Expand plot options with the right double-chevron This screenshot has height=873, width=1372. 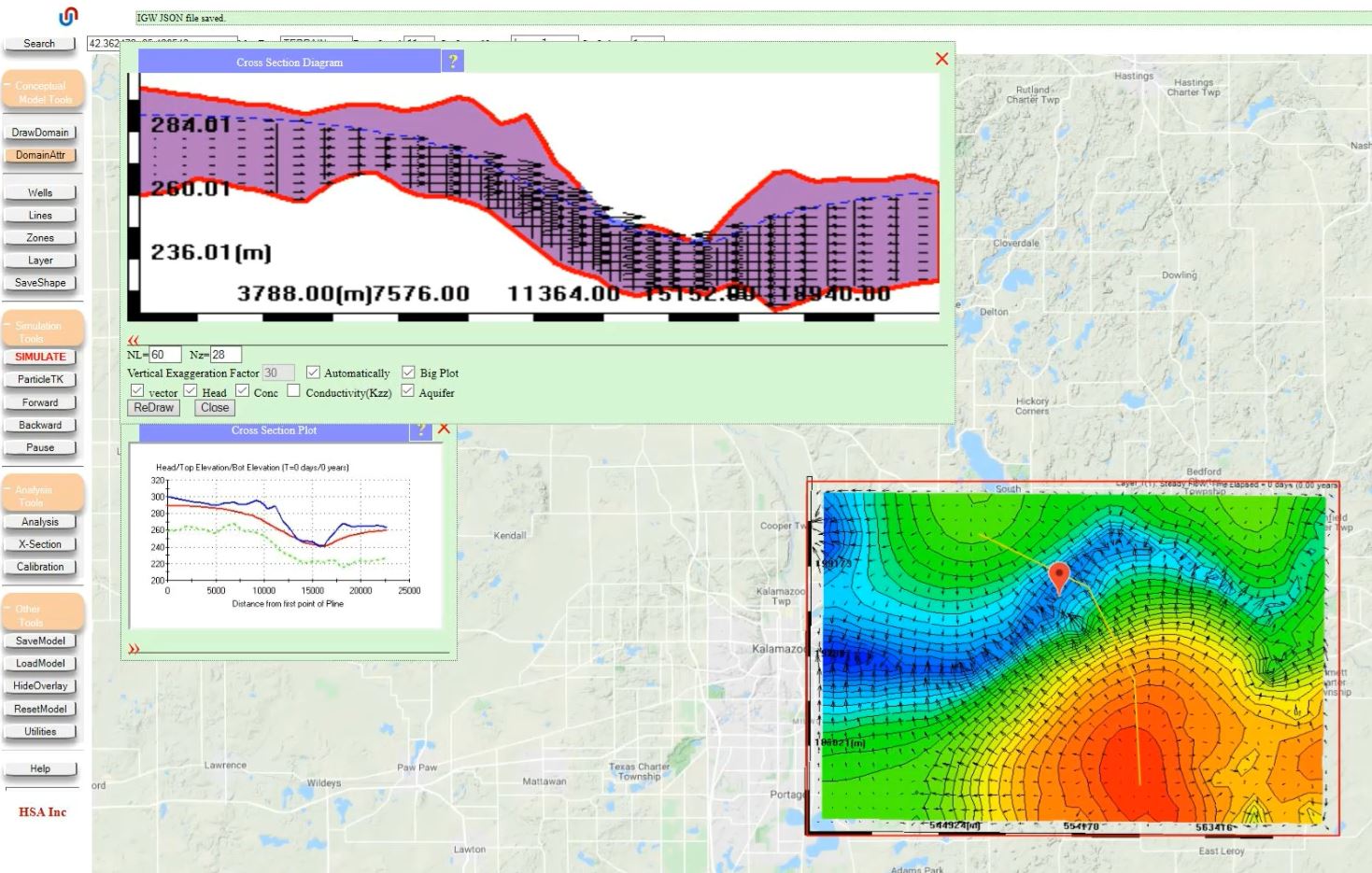pyautogui.click(x=134, y=649)
